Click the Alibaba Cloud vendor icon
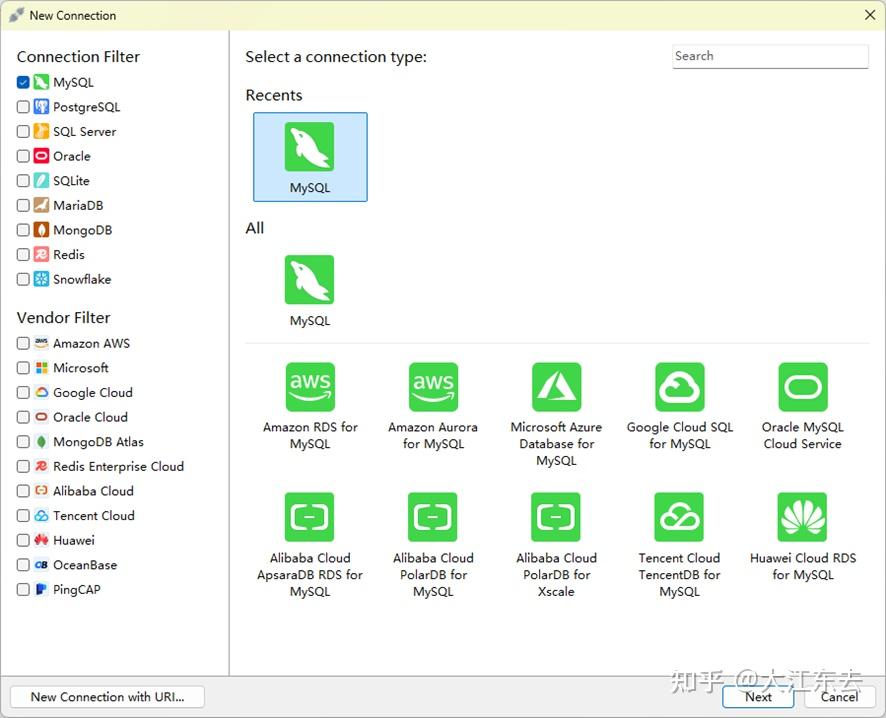The image size is (886, 718). pyautogui.click(x=41, y=491)
